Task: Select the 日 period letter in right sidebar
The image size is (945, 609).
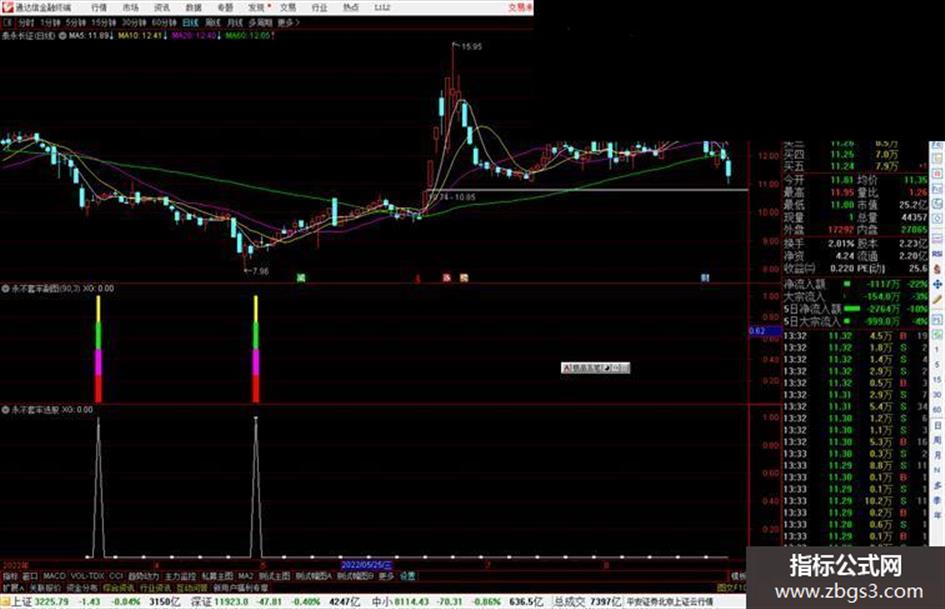Action: tap(938, 426)
